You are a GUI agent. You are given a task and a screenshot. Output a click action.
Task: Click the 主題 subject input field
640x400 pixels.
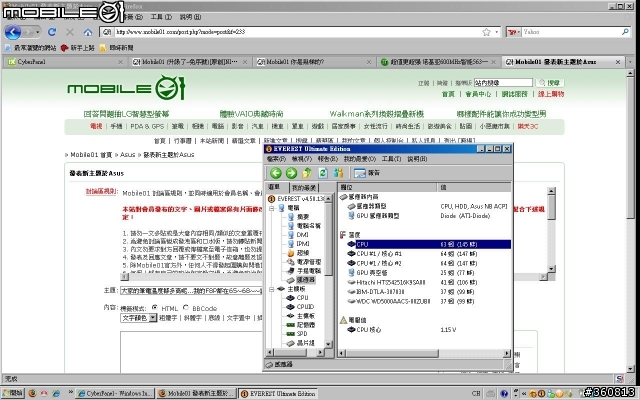(x=191, y=291)
